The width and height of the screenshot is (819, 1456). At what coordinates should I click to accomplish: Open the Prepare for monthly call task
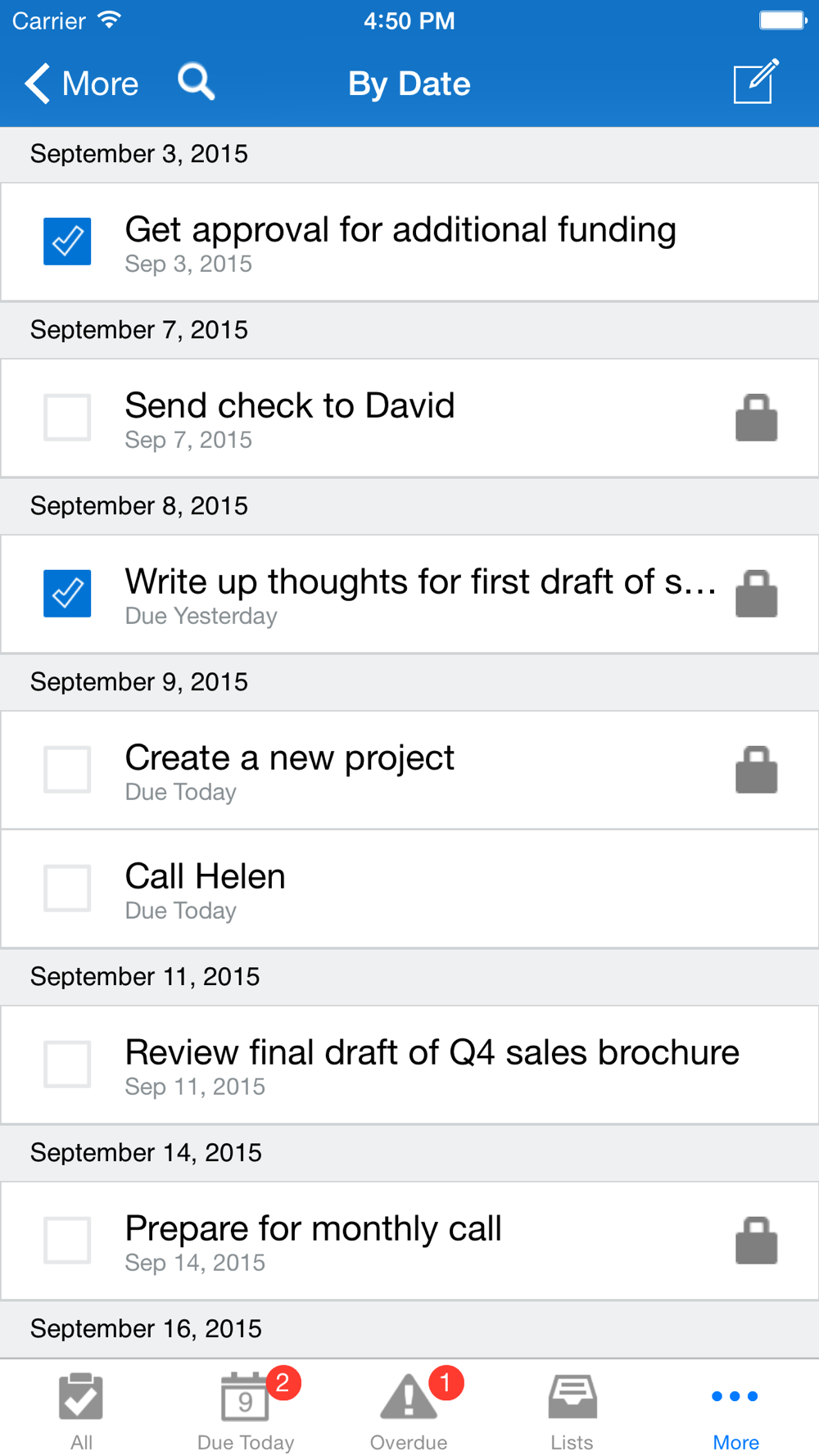click(x=409, y=1241)
